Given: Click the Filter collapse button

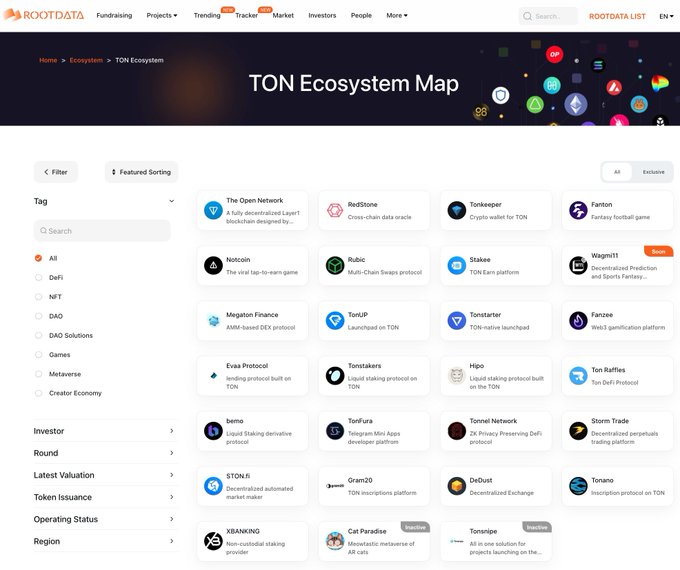Looking at the screenshot, I should [56, 172].
